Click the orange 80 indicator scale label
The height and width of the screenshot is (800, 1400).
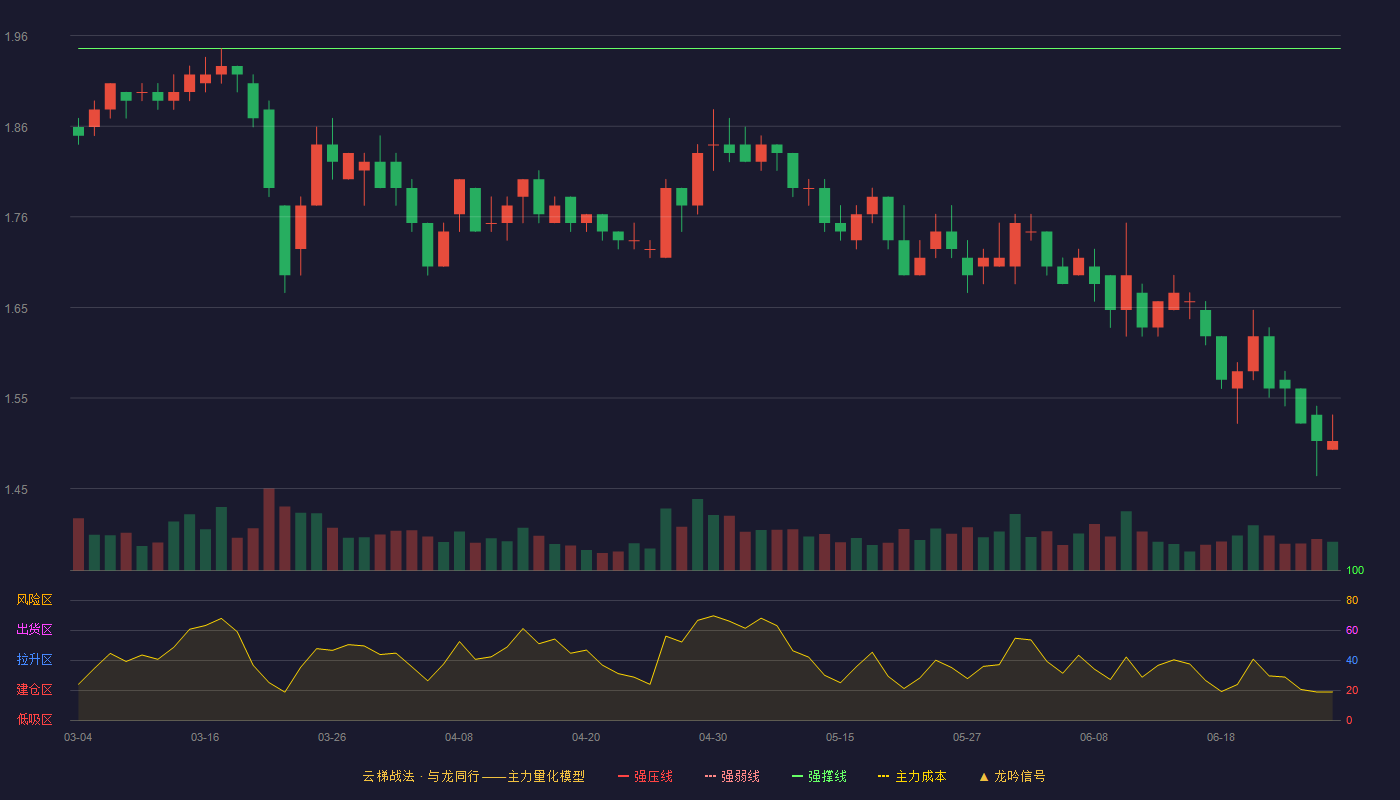pos(1352,600)
